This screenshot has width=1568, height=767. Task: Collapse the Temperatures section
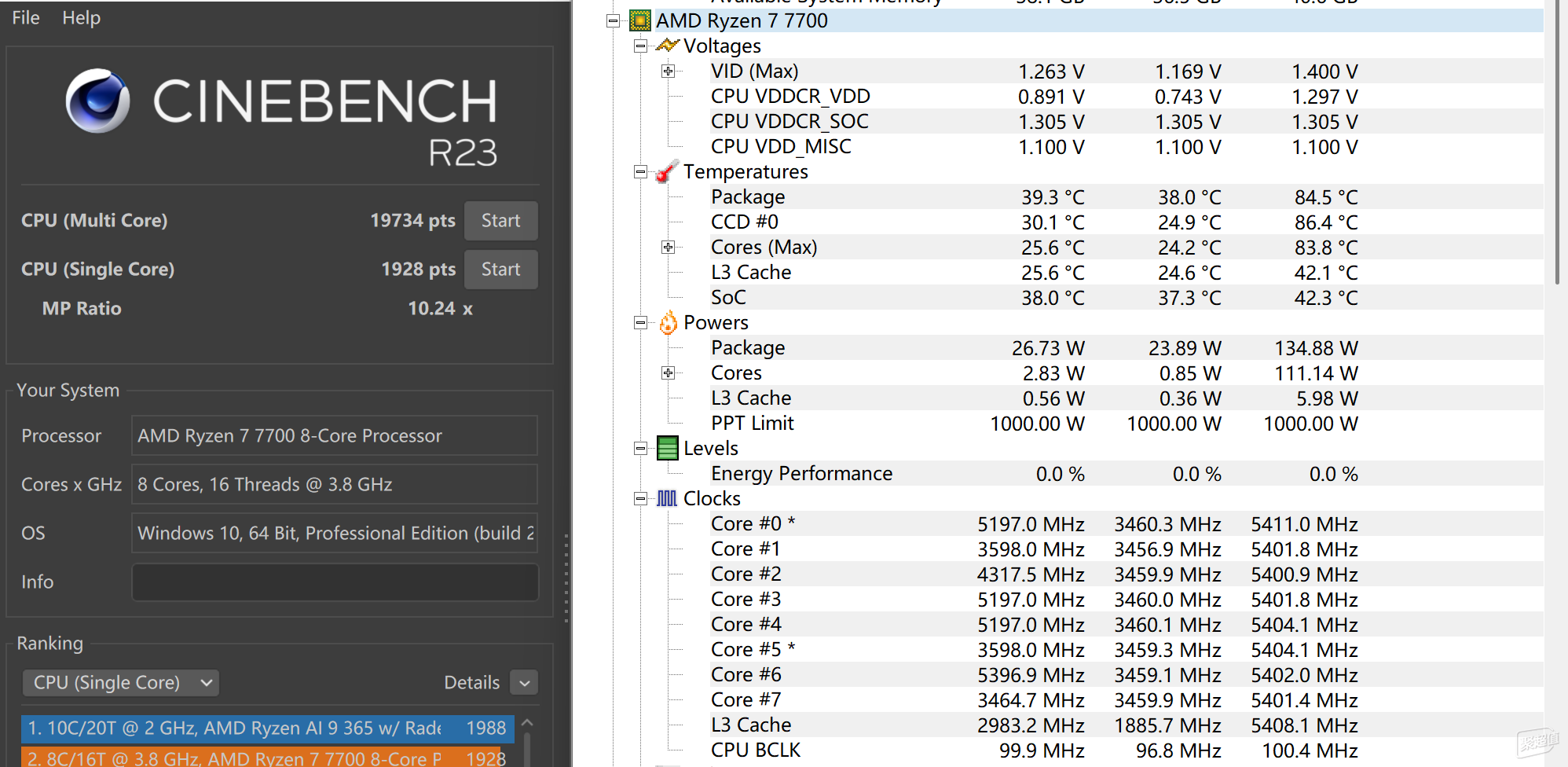point(640,172)
